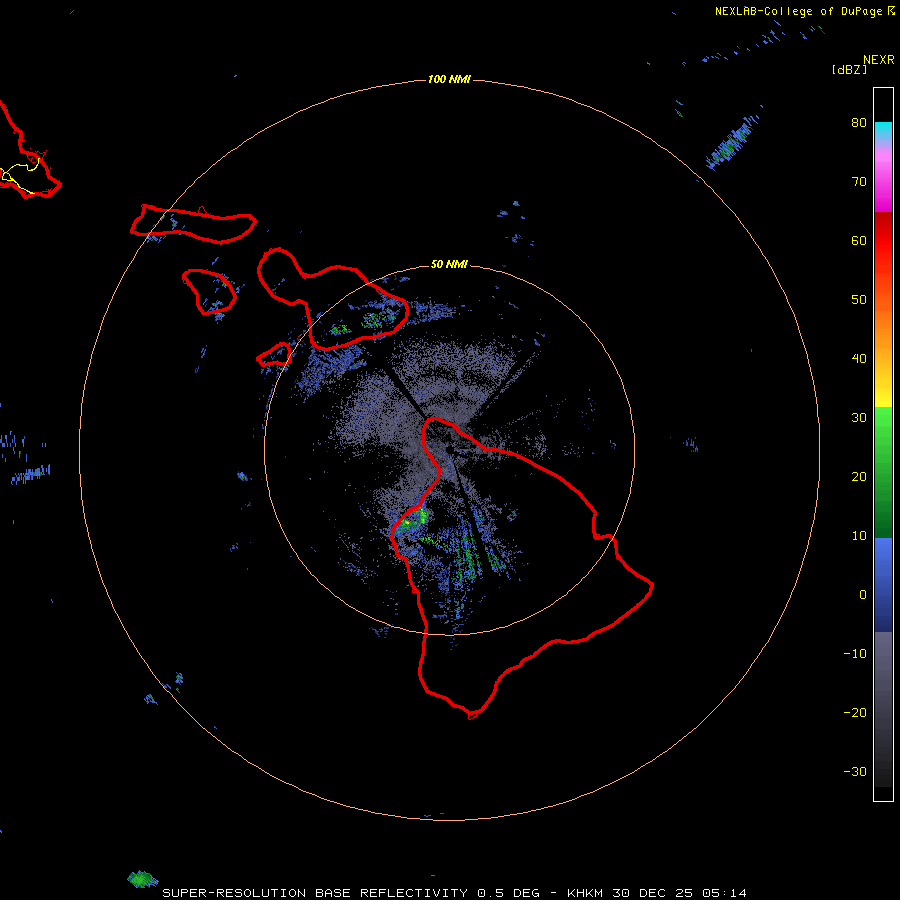Click inside the Molokai island outline

click(x=193, y=224)
